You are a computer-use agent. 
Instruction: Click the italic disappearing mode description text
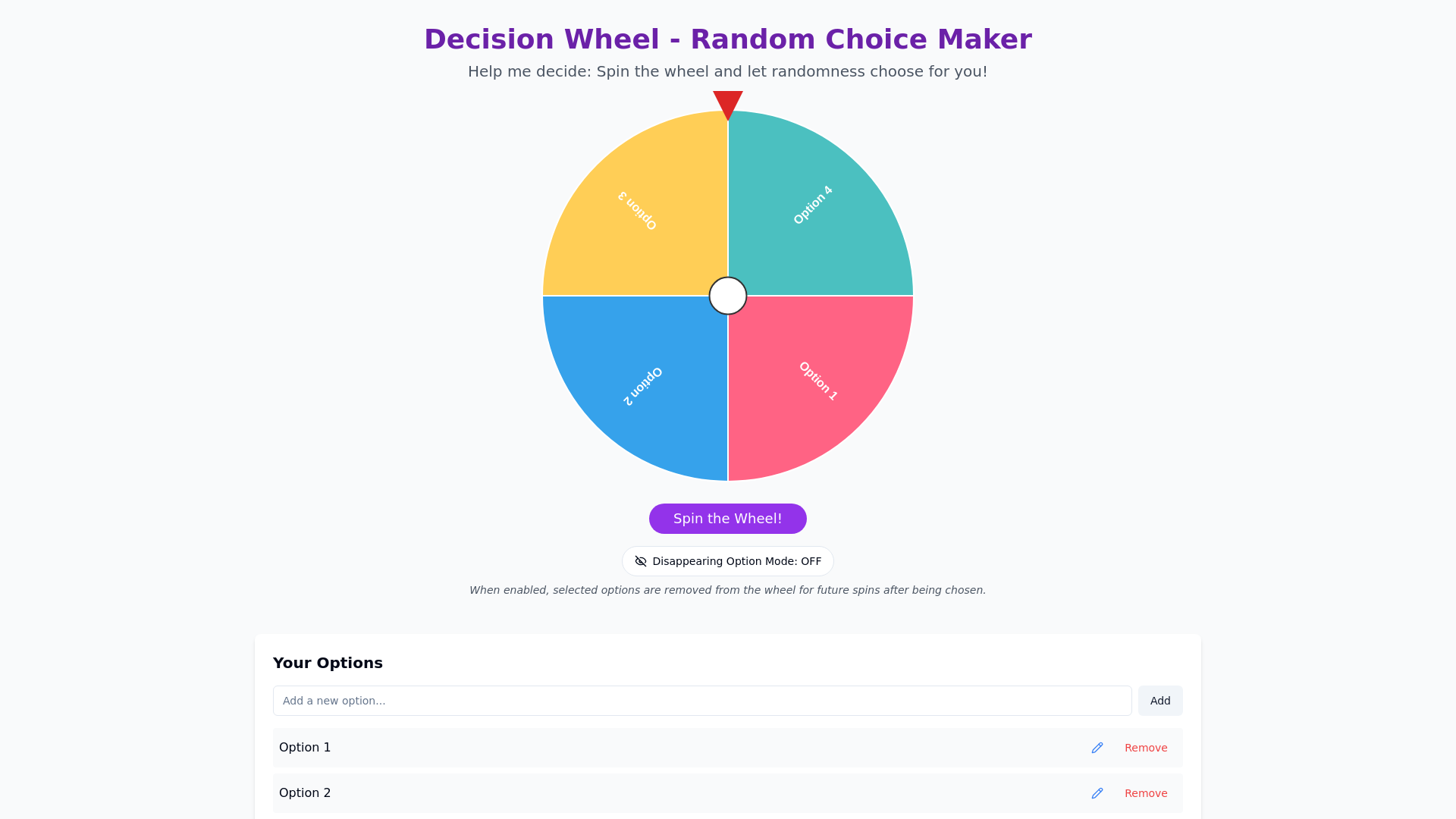(727, 590)
